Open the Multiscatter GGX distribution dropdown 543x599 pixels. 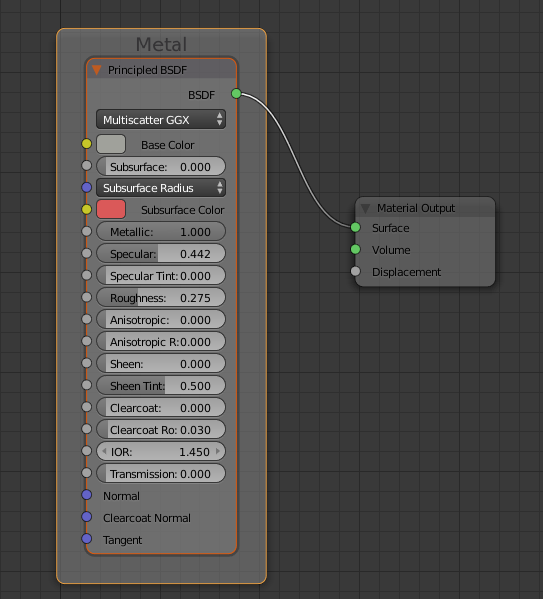161,120
